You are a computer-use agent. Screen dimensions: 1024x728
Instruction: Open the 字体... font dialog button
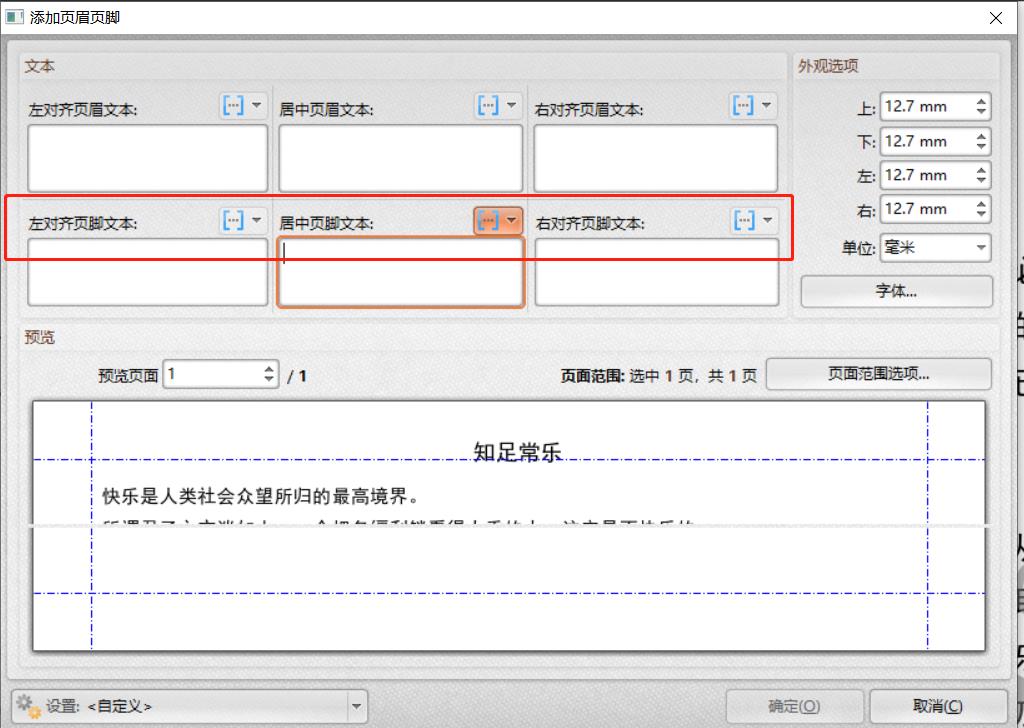[x=896, y=291]
